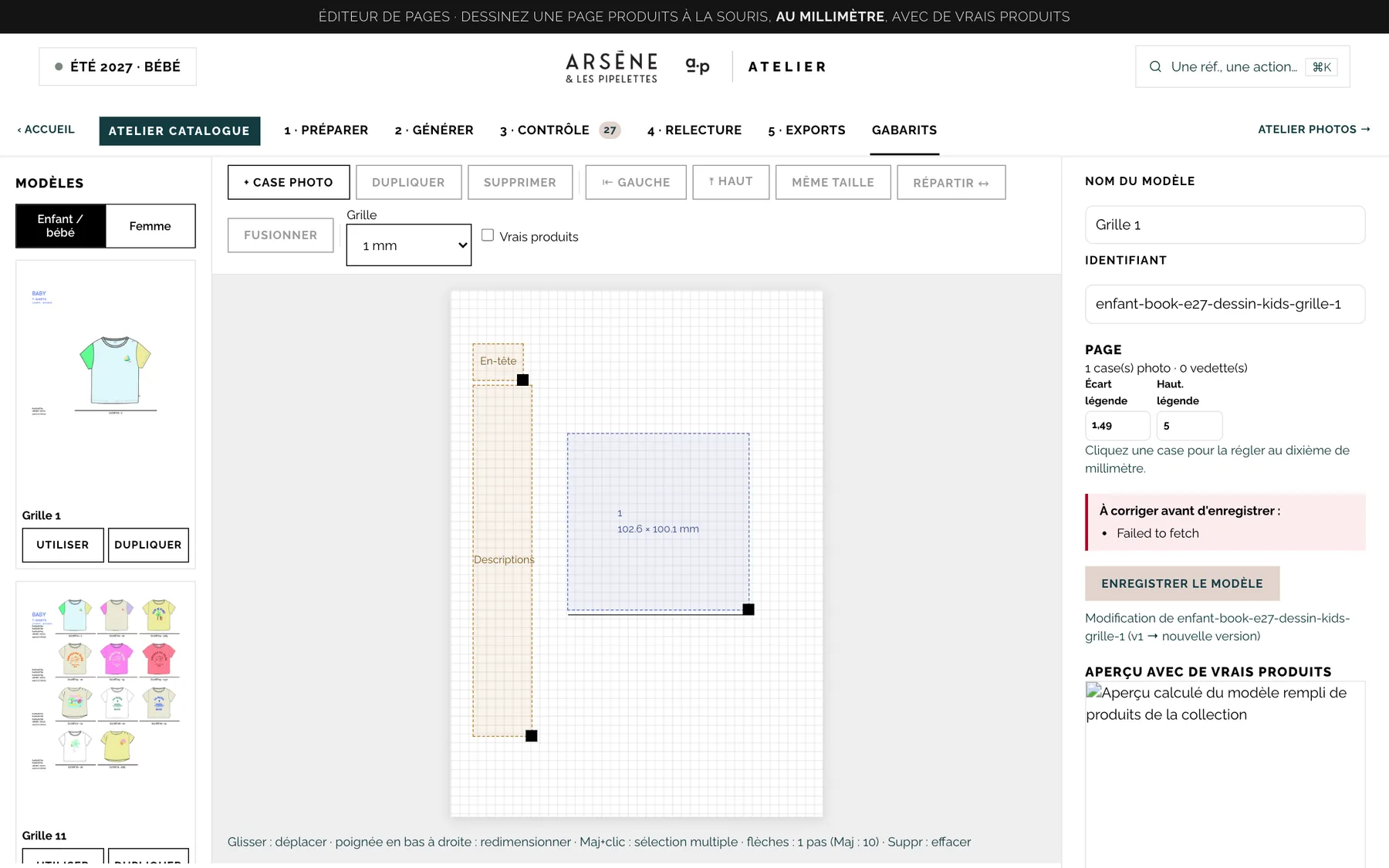Click the Même taille button

pos(833,182)
